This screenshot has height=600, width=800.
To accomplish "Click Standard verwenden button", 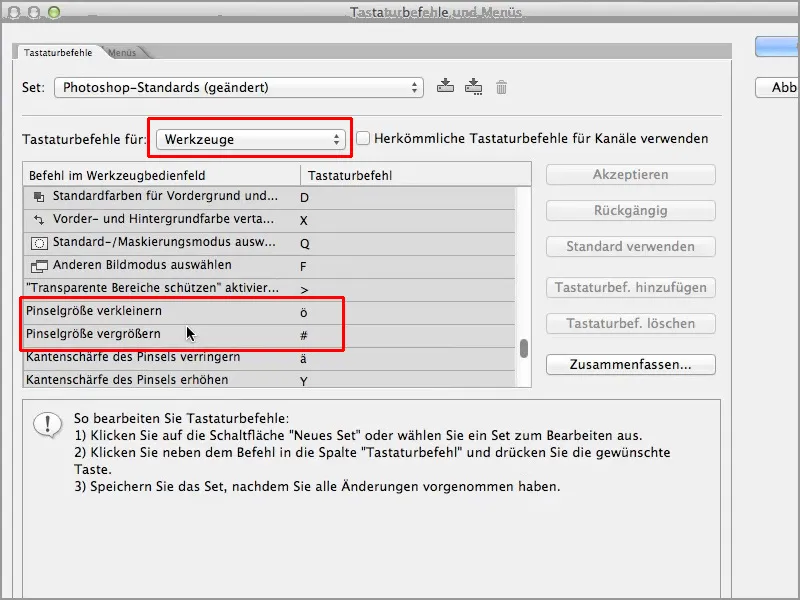I will 631,246.
